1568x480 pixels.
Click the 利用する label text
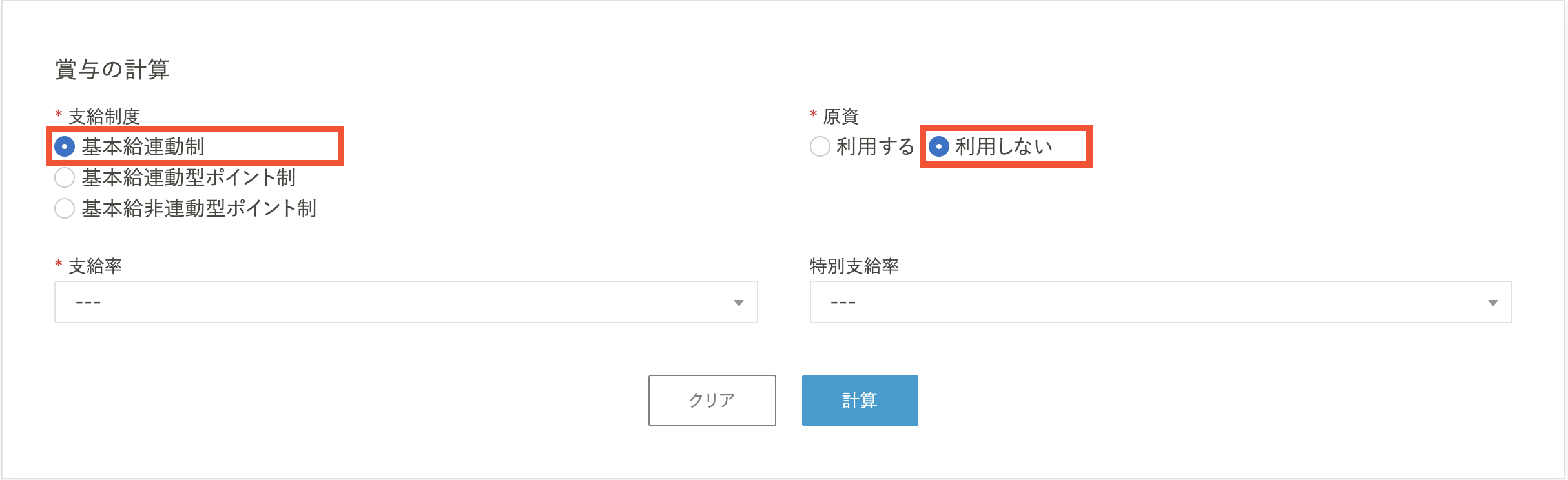[x=875, y=146]
